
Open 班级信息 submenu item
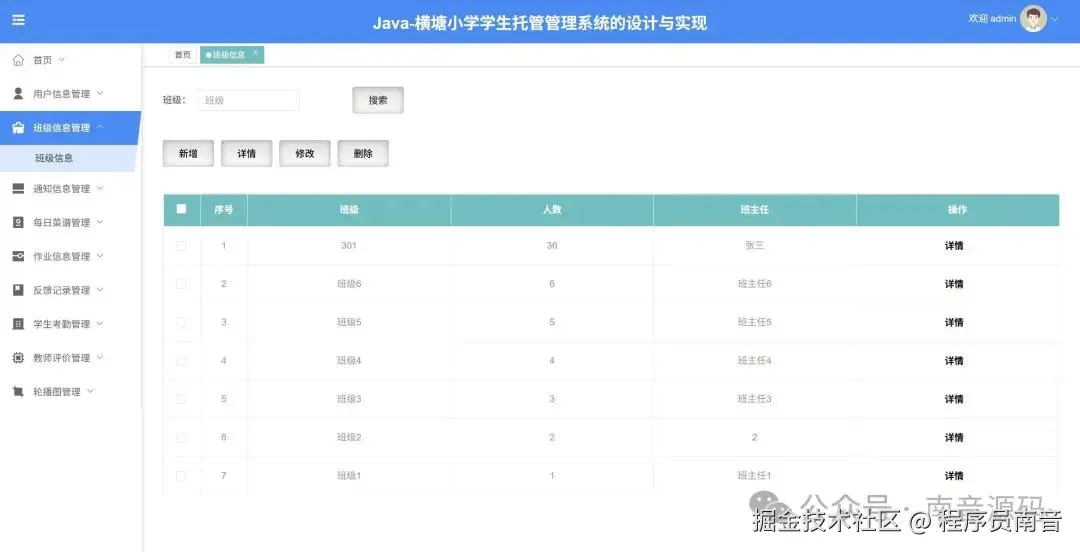point(69,158)
